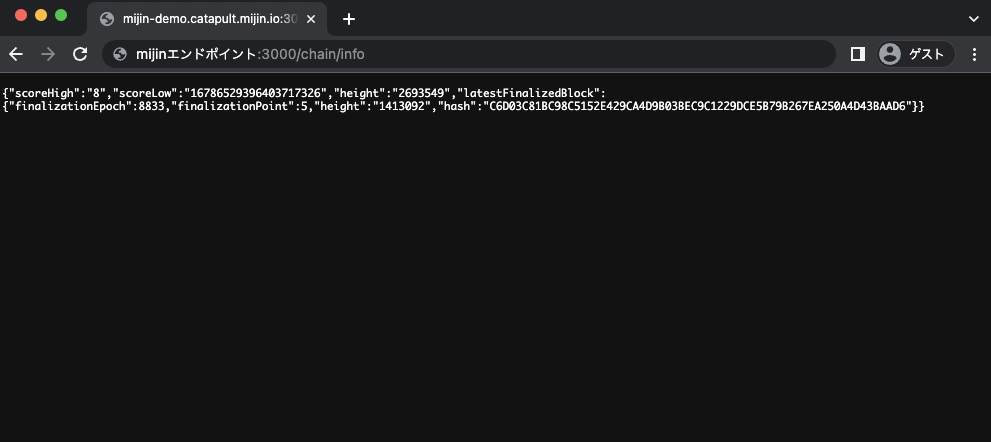This screenshot has width=991, height=442.
Task: Reload the chain info page
Action: 80,54
